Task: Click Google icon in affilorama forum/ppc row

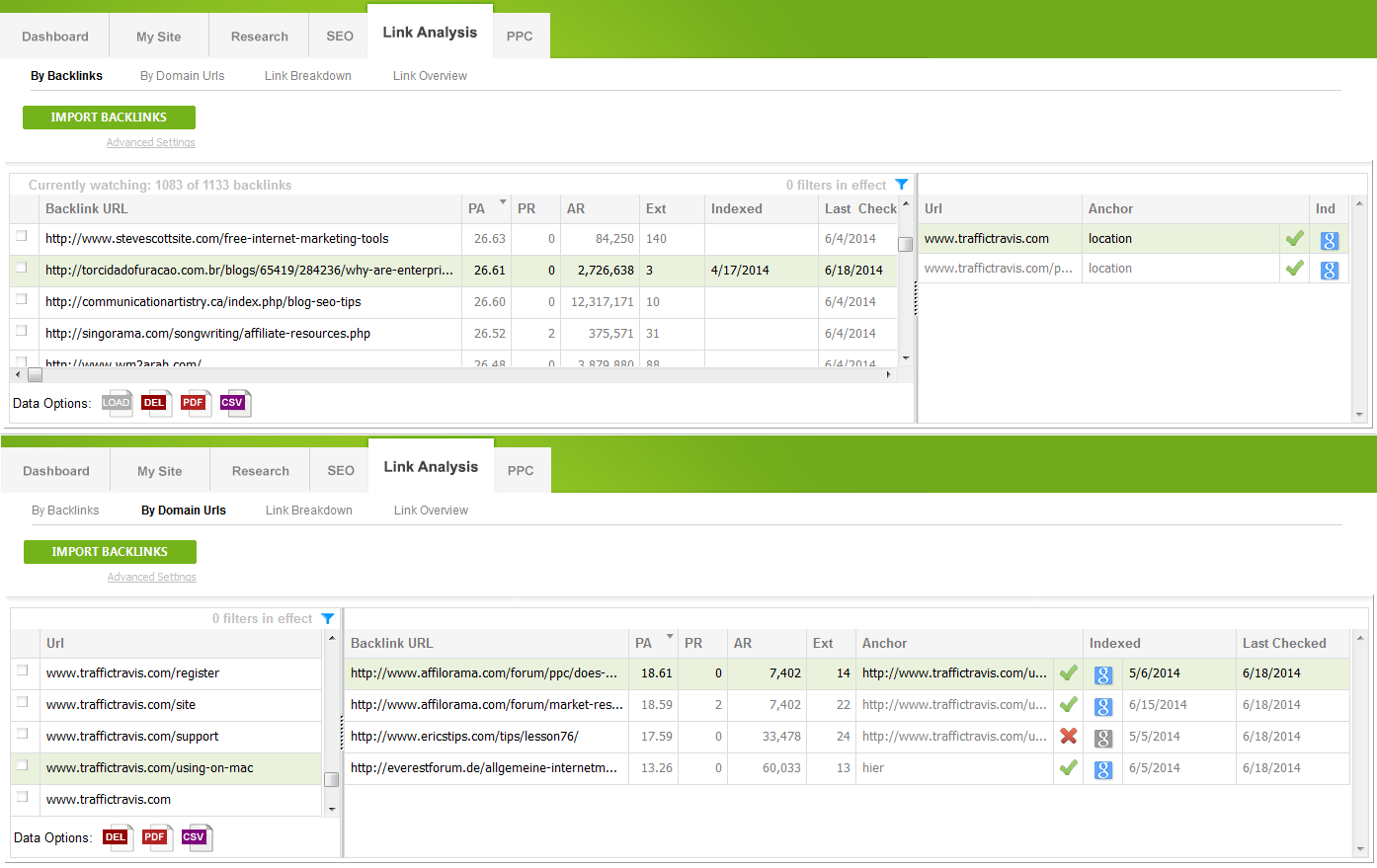Action: click(1103, 675)
